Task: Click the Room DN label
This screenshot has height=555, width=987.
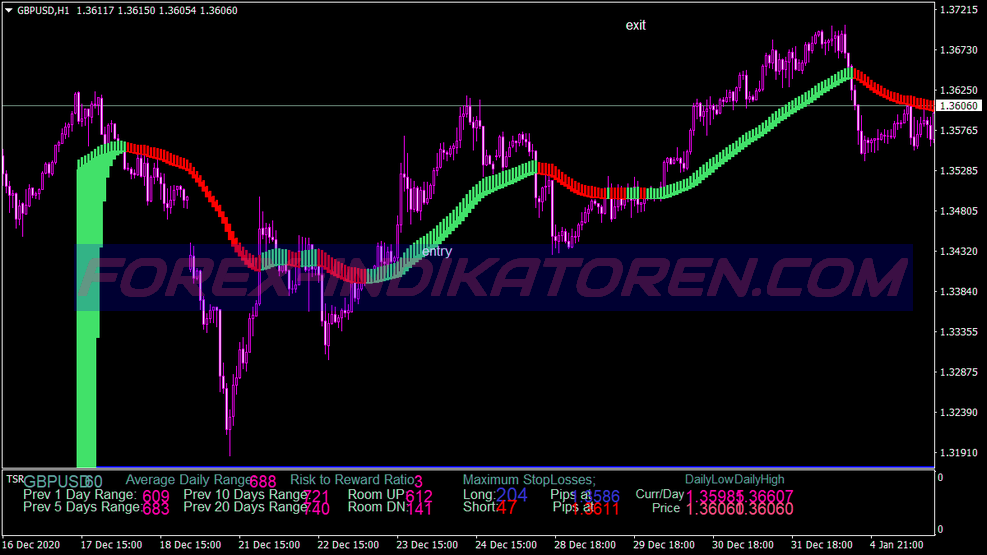Action: [x=377, y=507]
